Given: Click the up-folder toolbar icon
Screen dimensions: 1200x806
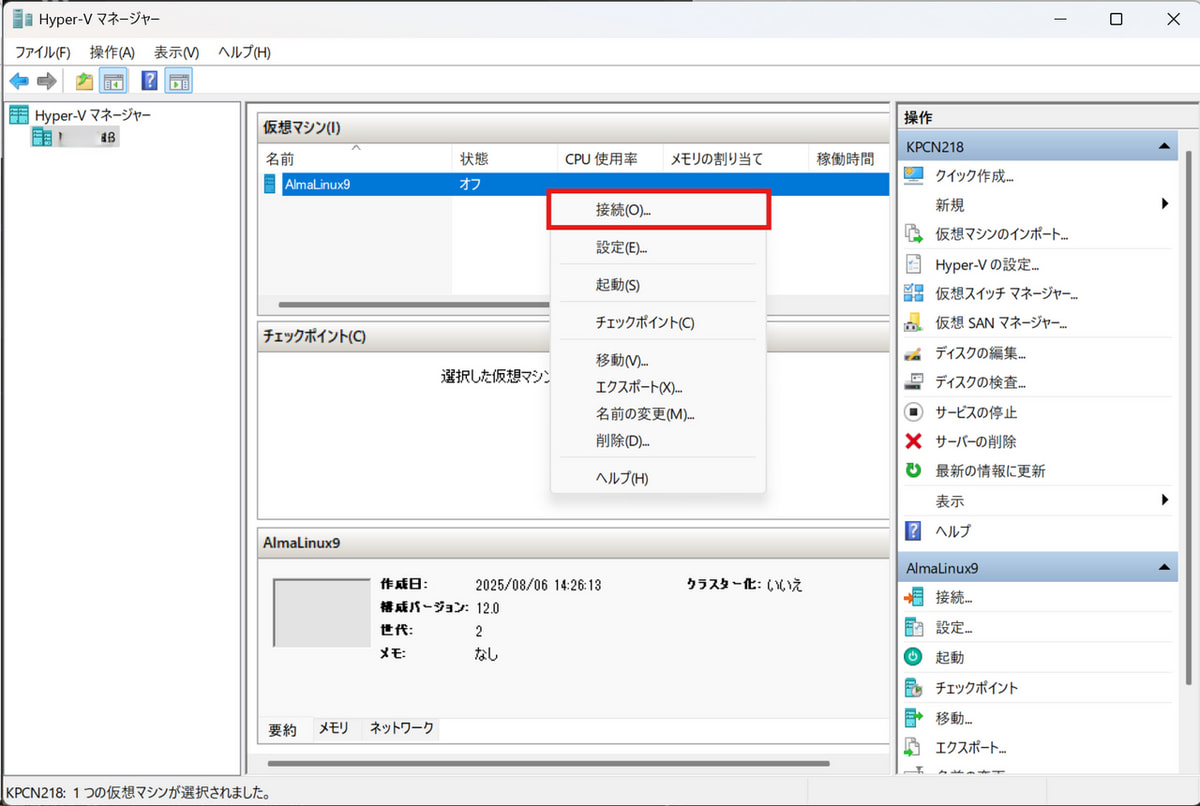Looking at the screenshot, I should [x=85, y=82].
